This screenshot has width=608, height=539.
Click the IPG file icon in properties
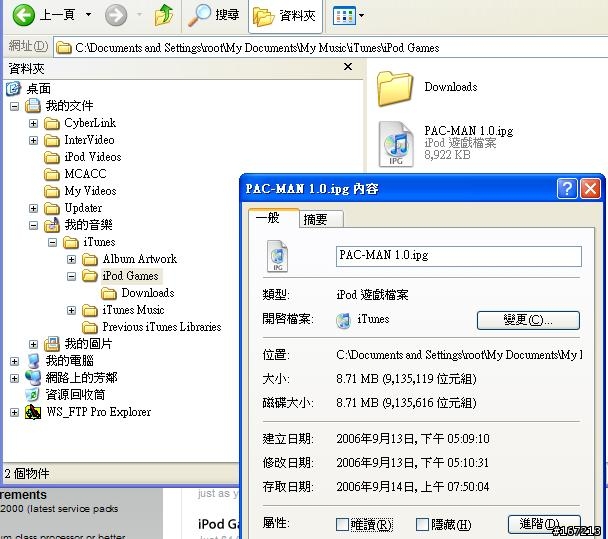coord(278,256)
